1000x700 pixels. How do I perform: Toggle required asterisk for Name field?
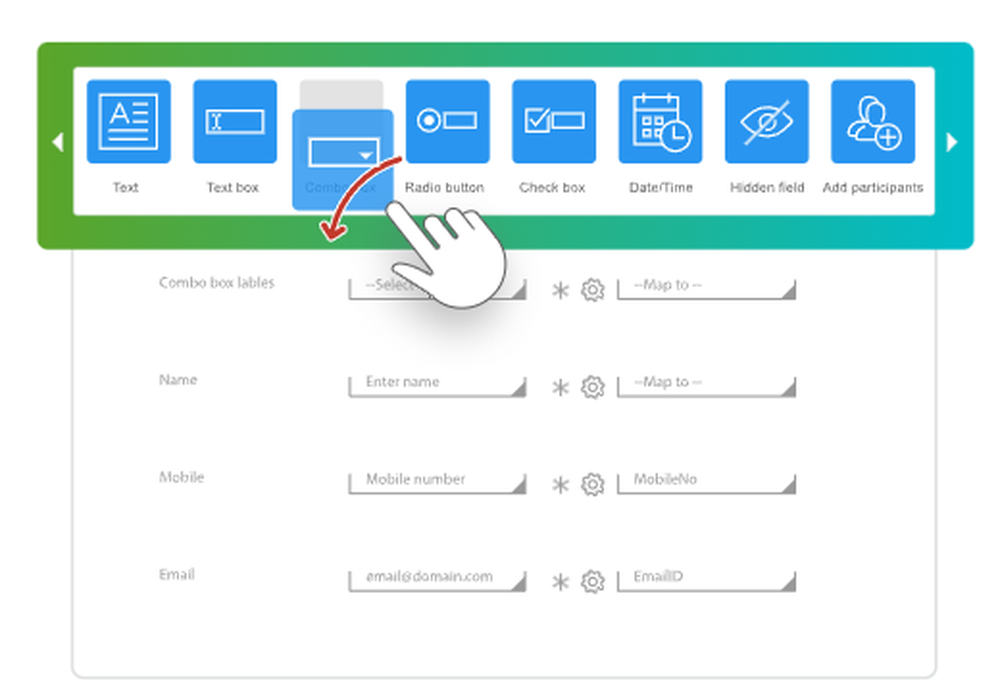[560, 388]
